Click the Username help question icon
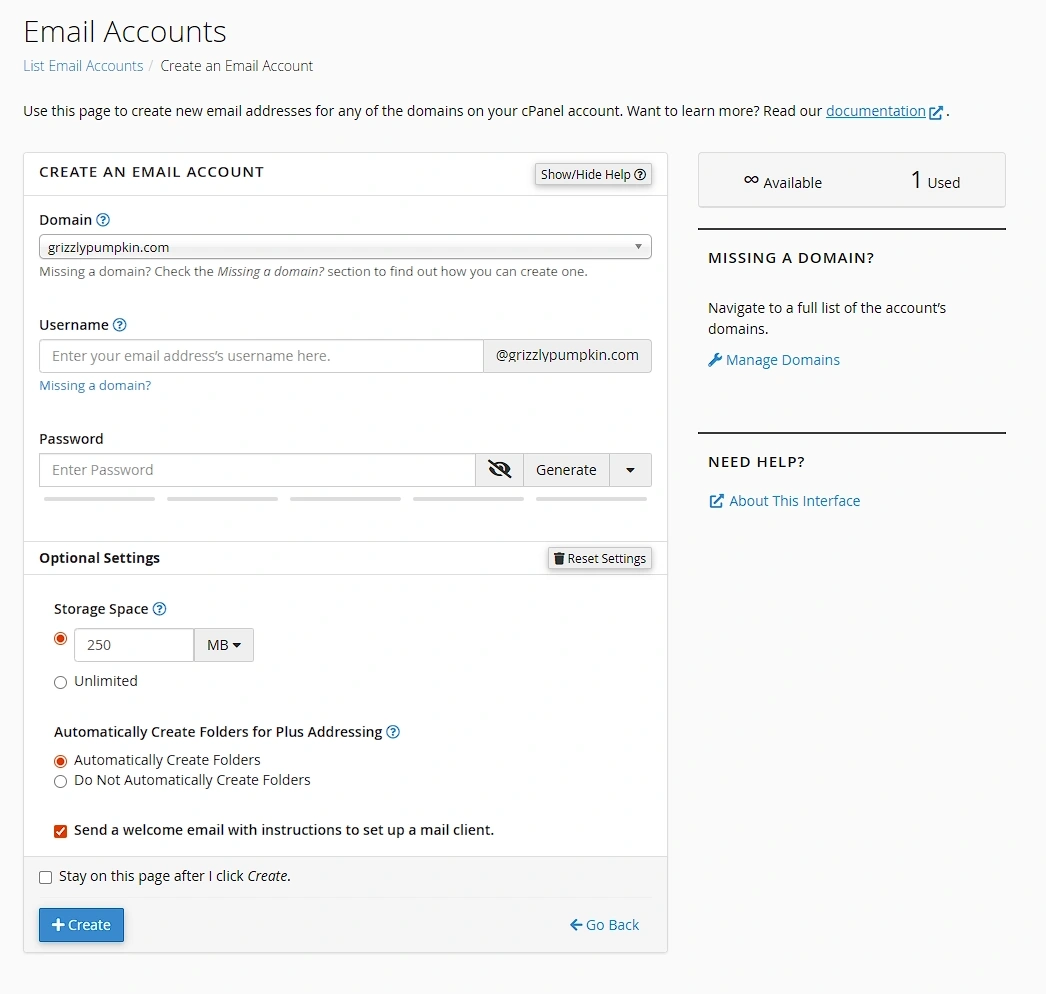This screenshot has height=994, width=1046. click(x=119, y=324)
